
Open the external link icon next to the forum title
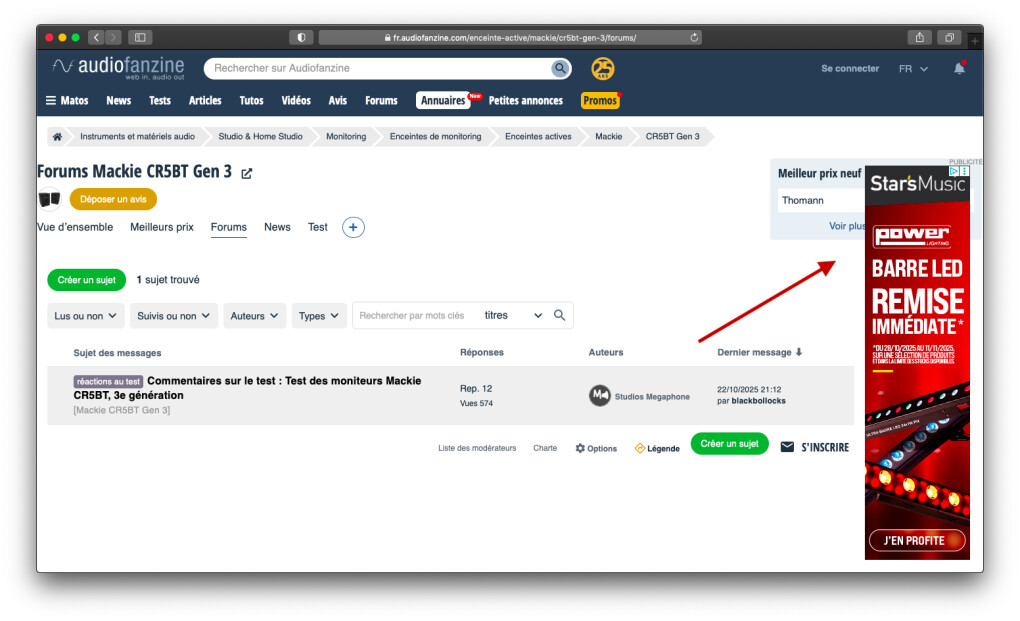click(x=247, y=173)
